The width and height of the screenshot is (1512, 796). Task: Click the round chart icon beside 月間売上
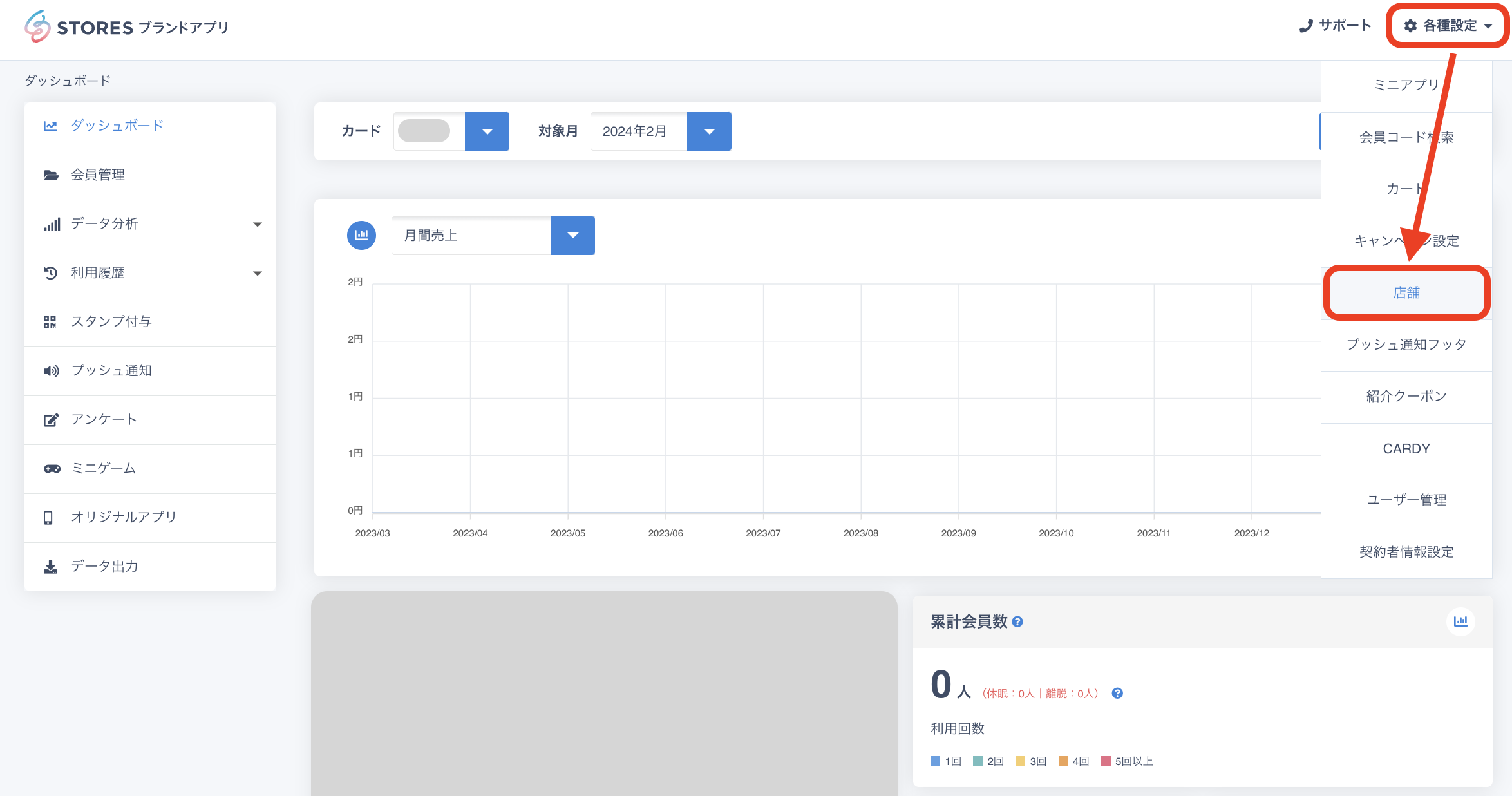tap(361, 235)
